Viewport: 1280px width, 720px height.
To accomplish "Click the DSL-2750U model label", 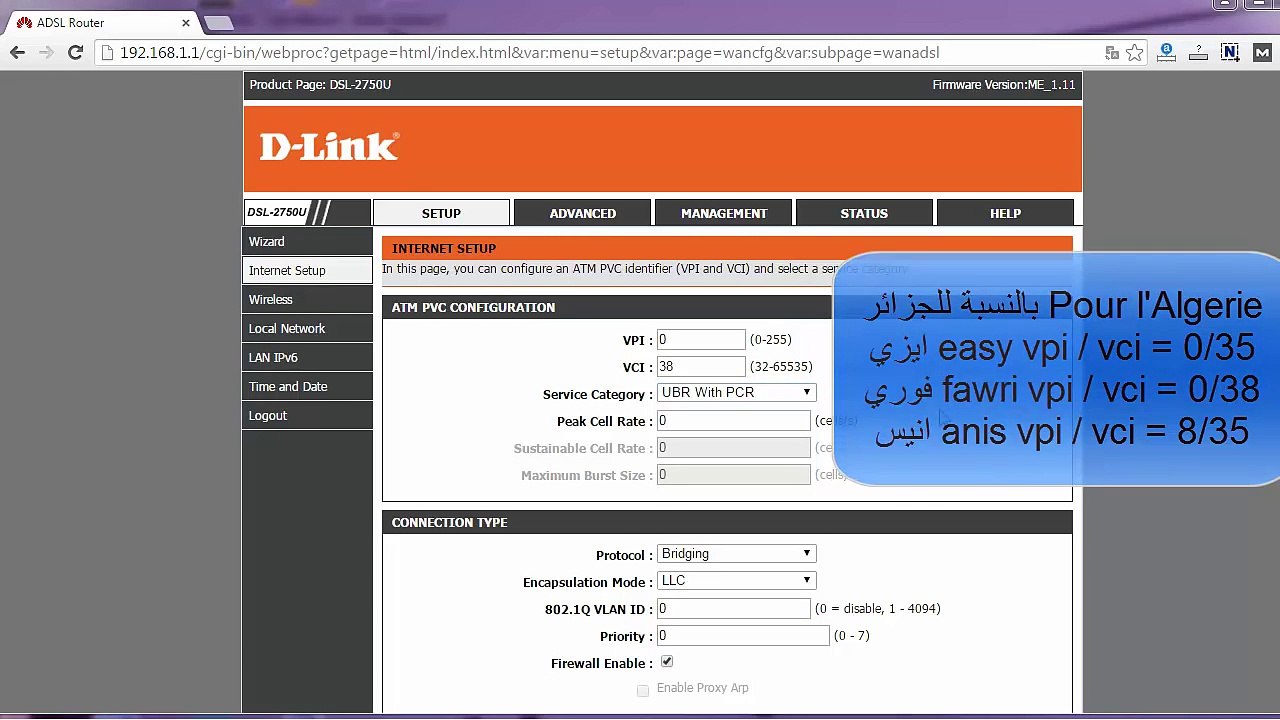I will 277,213.
